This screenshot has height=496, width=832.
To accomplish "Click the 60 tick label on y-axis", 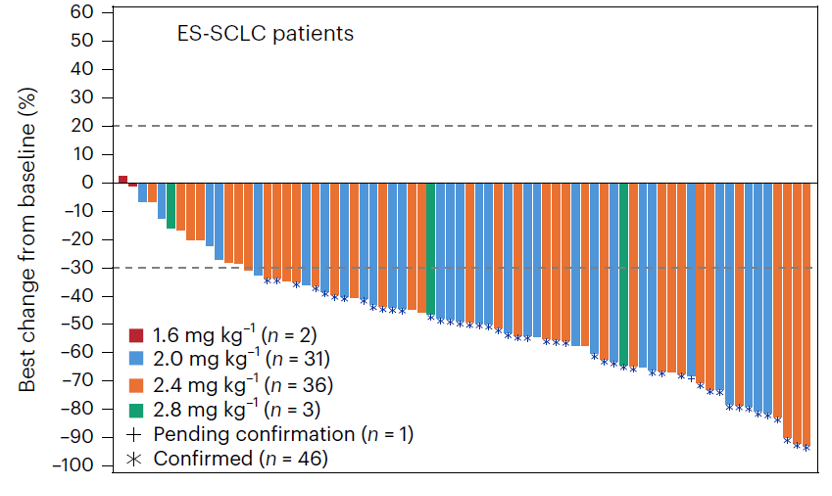I will click(x=82, y=13).
